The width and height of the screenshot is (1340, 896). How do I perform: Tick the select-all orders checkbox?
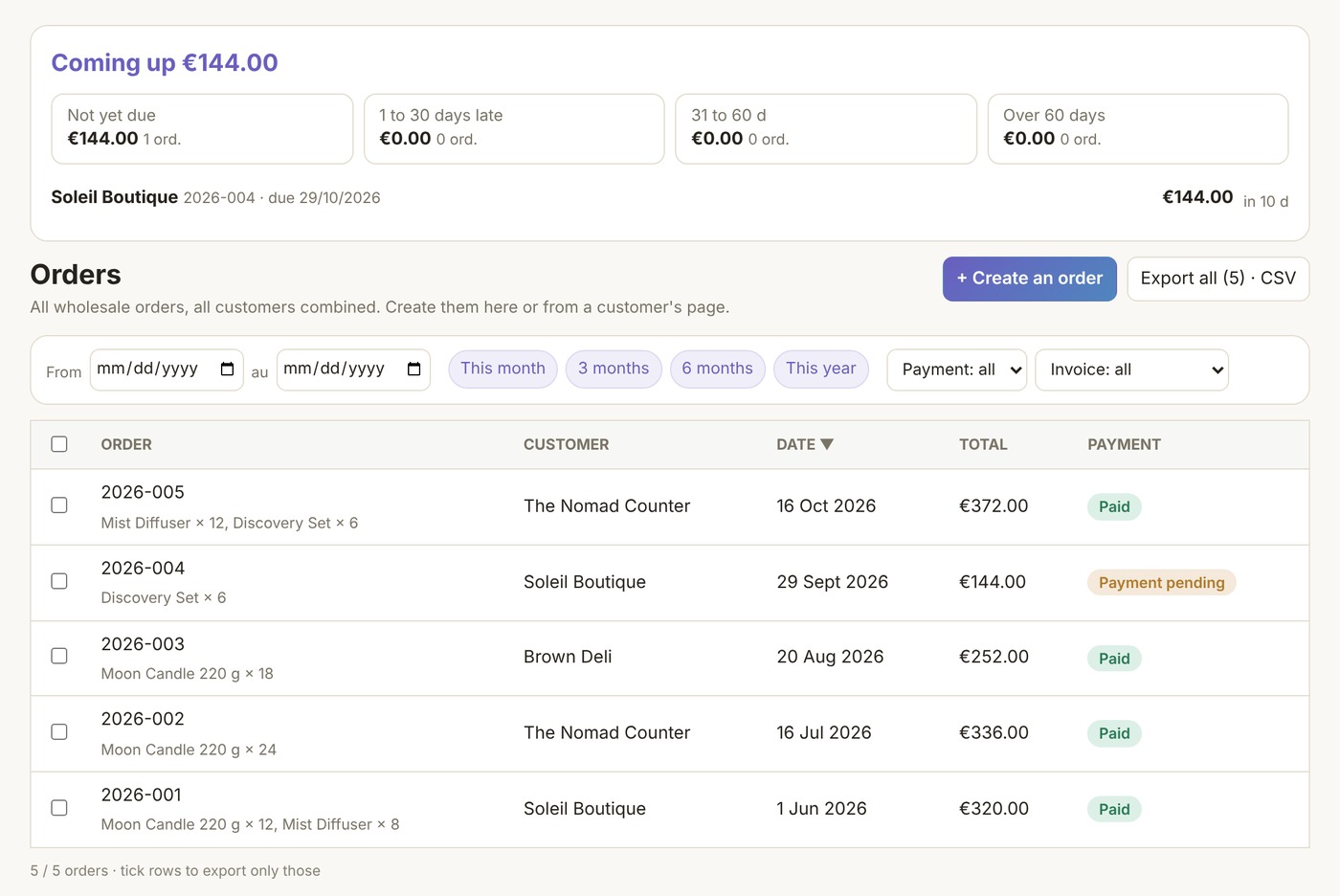point(59,444)
